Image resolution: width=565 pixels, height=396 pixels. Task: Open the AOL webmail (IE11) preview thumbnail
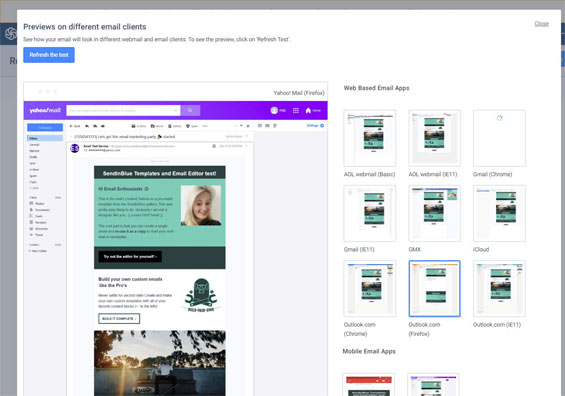coord(434,138)
